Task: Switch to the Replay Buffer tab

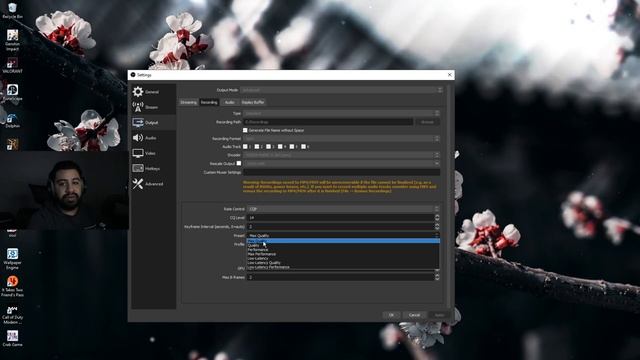Action: (253, 102)
